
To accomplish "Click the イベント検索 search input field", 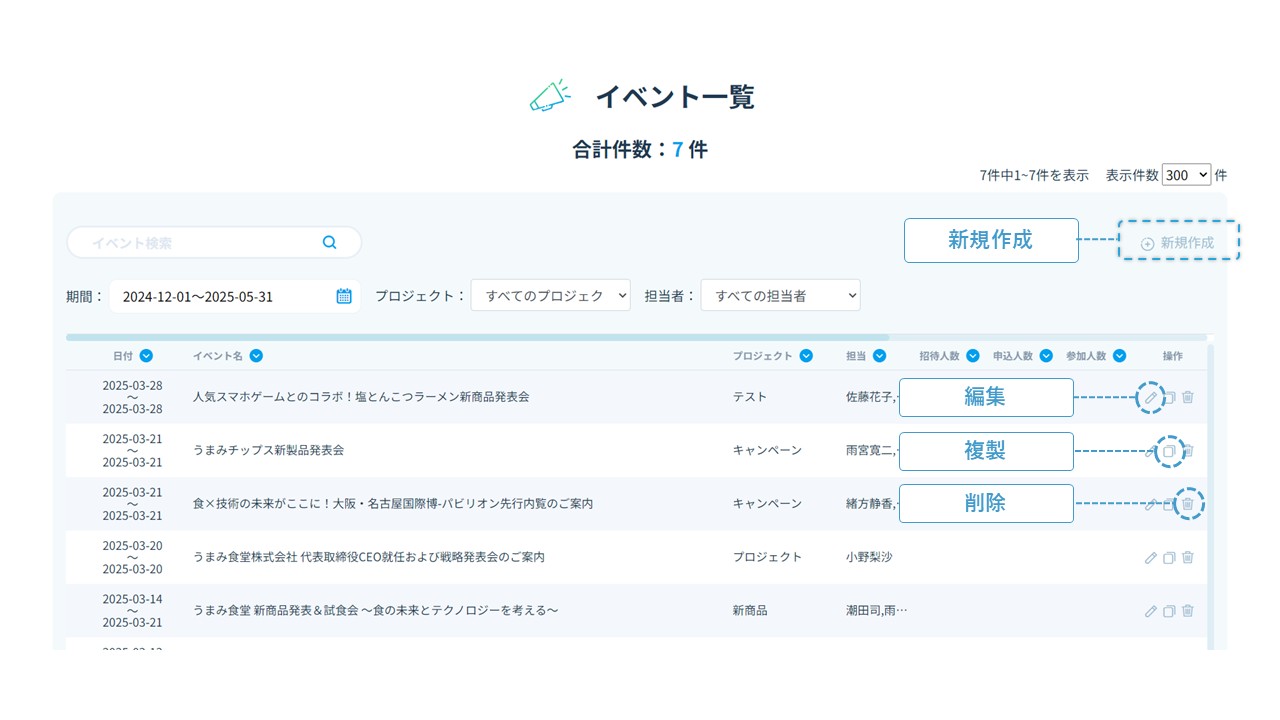I will pyautogui.click(x=200, y=242).
